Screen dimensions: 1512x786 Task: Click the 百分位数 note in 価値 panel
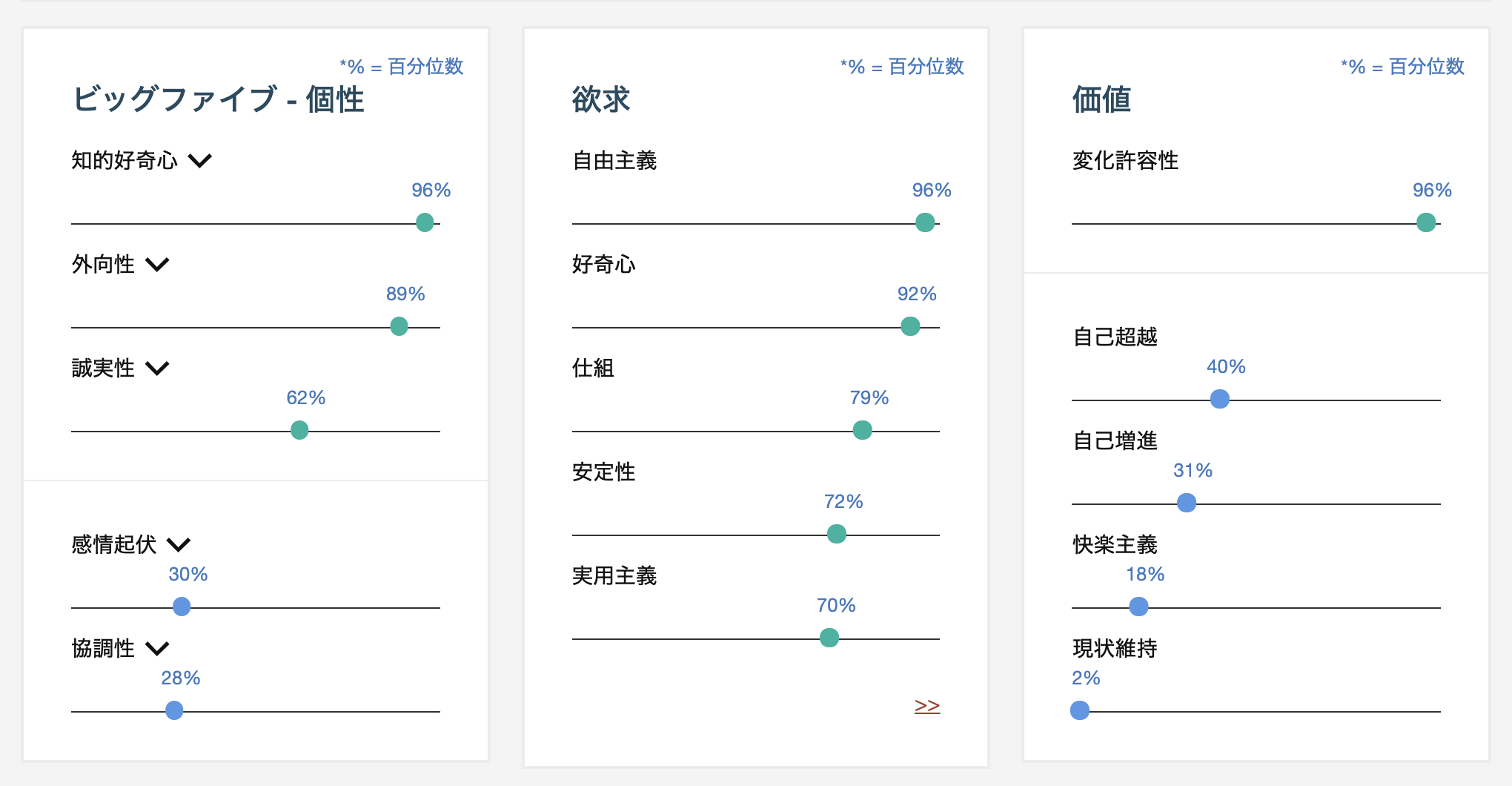tap(1402, 67)
